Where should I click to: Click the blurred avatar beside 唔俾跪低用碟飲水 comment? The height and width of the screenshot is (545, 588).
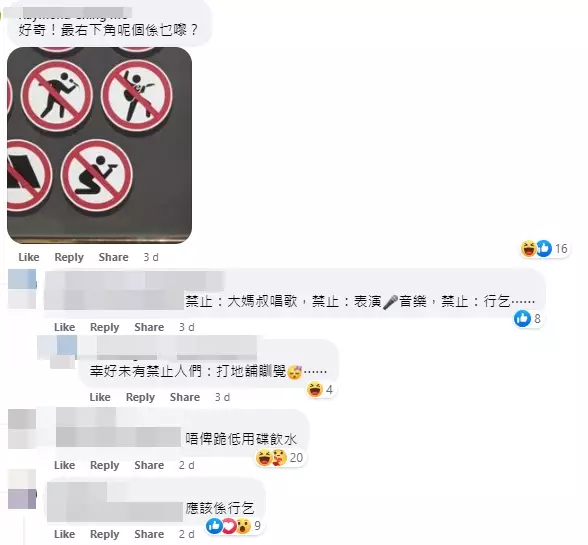click(x=22, y=429)
